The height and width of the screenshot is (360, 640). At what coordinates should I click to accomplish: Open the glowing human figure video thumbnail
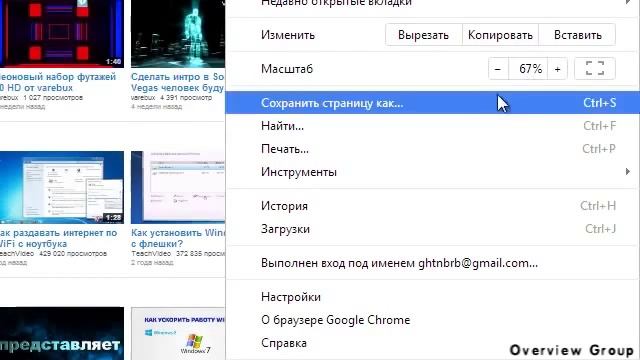(x=178, y=33)
